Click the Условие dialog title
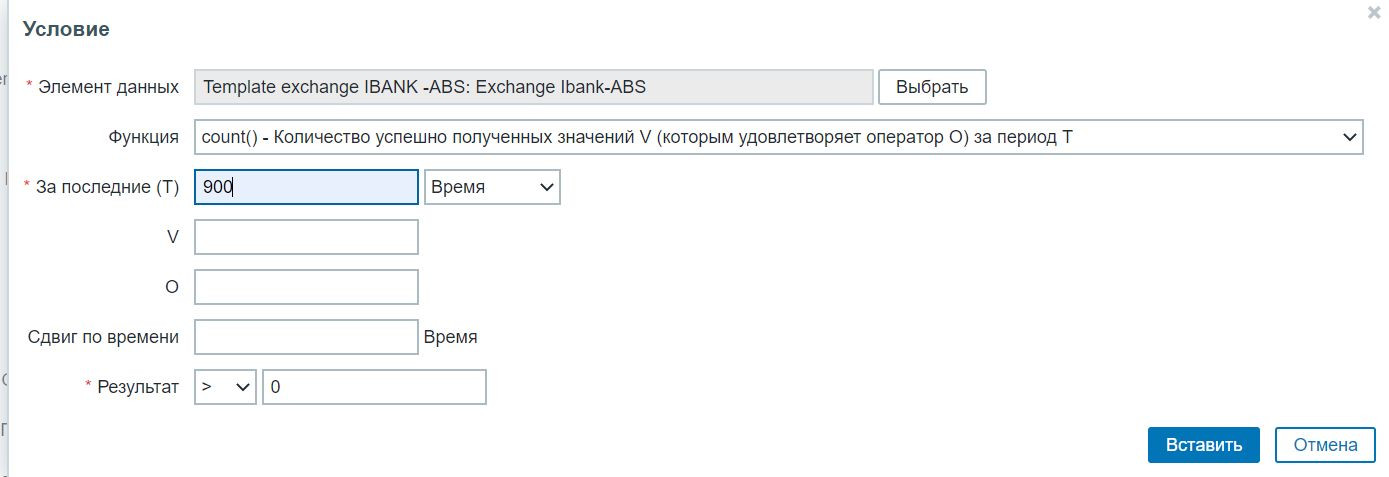This screenshot has height=477, width=1389. point(66,29)
